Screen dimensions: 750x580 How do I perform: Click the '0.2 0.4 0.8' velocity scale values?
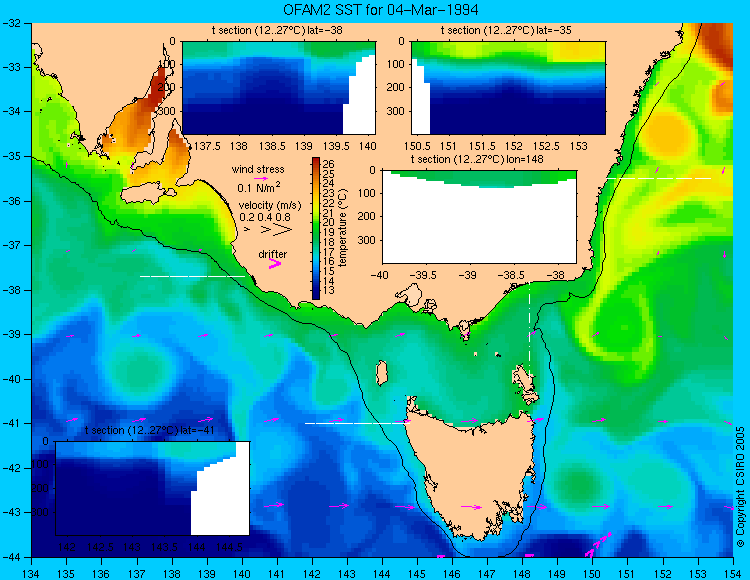point(265,217)
